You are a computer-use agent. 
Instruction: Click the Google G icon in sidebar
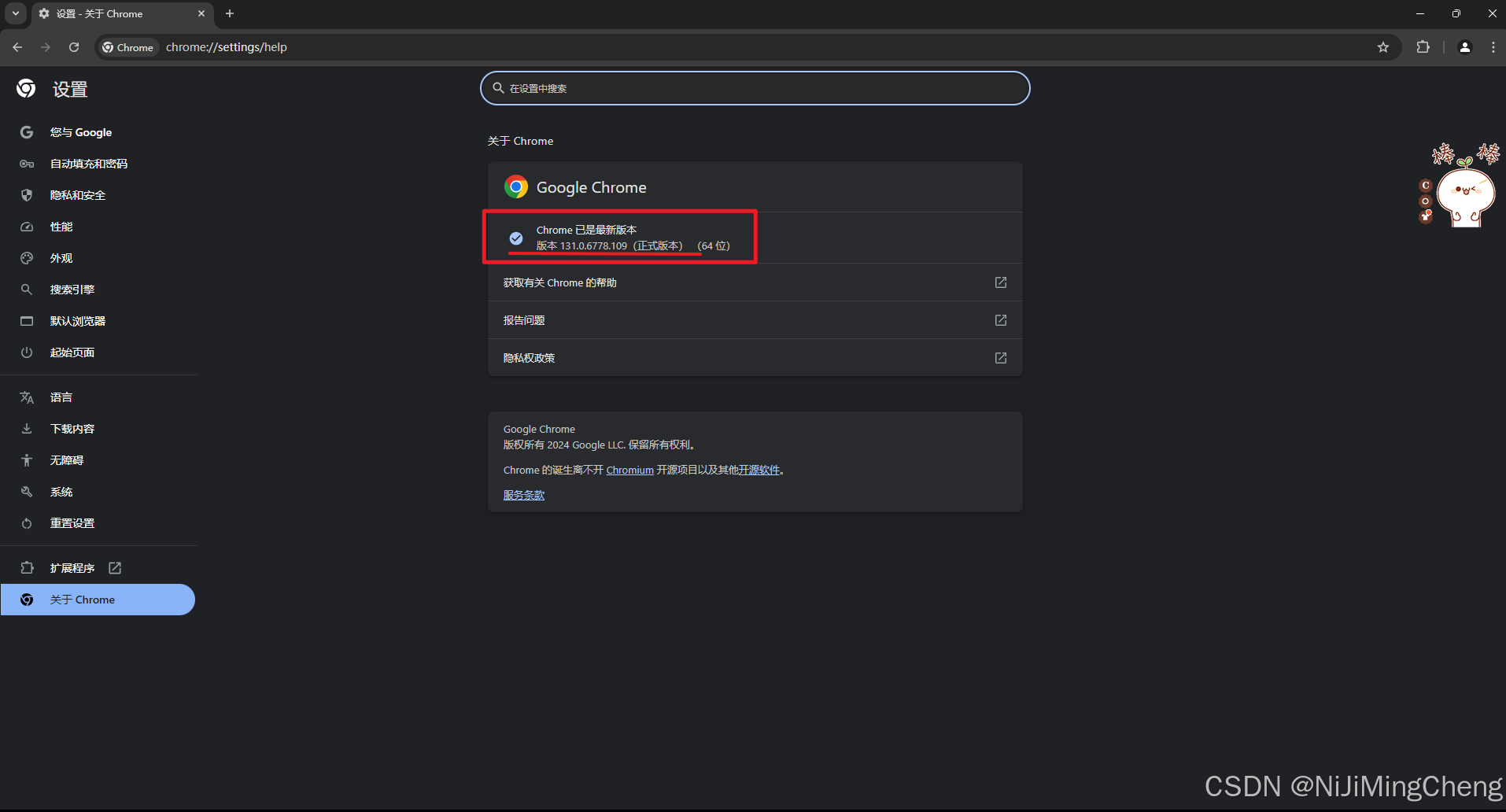pyautogui.click(x=27, y=132)
